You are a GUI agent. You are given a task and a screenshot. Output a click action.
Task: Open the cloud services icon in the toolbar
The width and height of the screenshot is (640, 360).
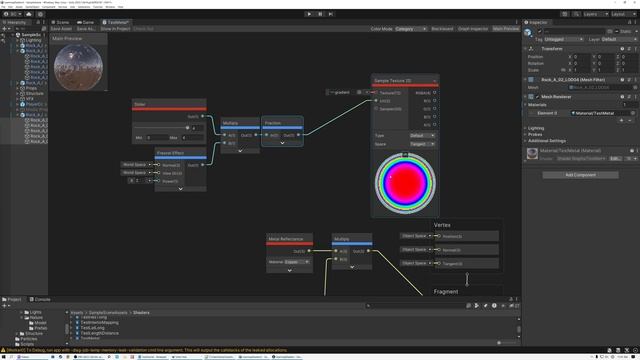29,14
